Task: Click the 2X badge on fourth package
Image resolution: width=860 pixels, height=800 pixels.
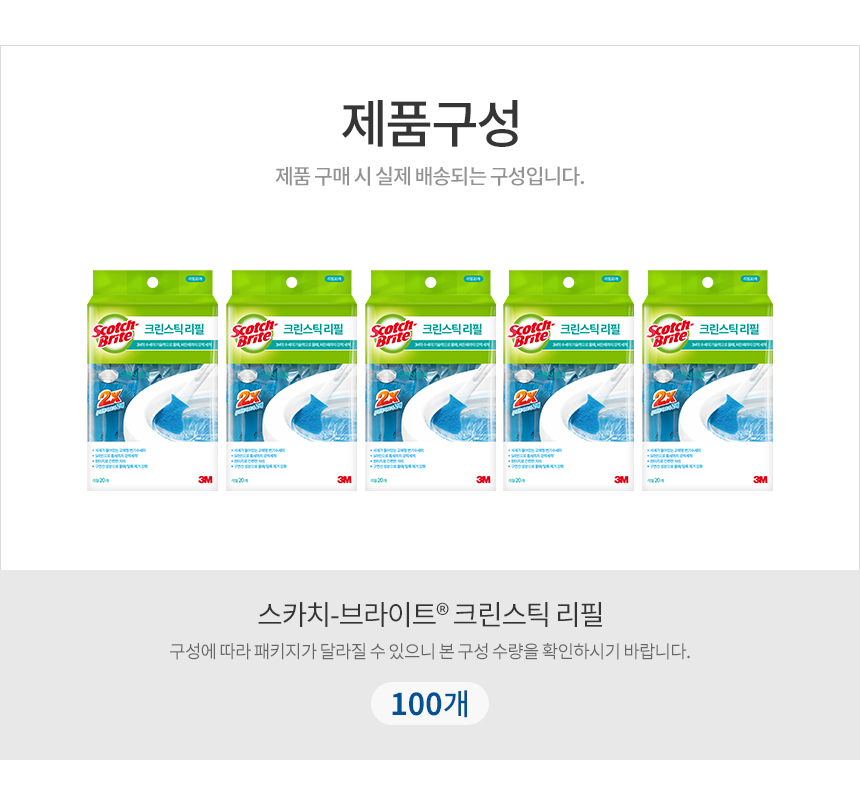Action: click(525, 401)
